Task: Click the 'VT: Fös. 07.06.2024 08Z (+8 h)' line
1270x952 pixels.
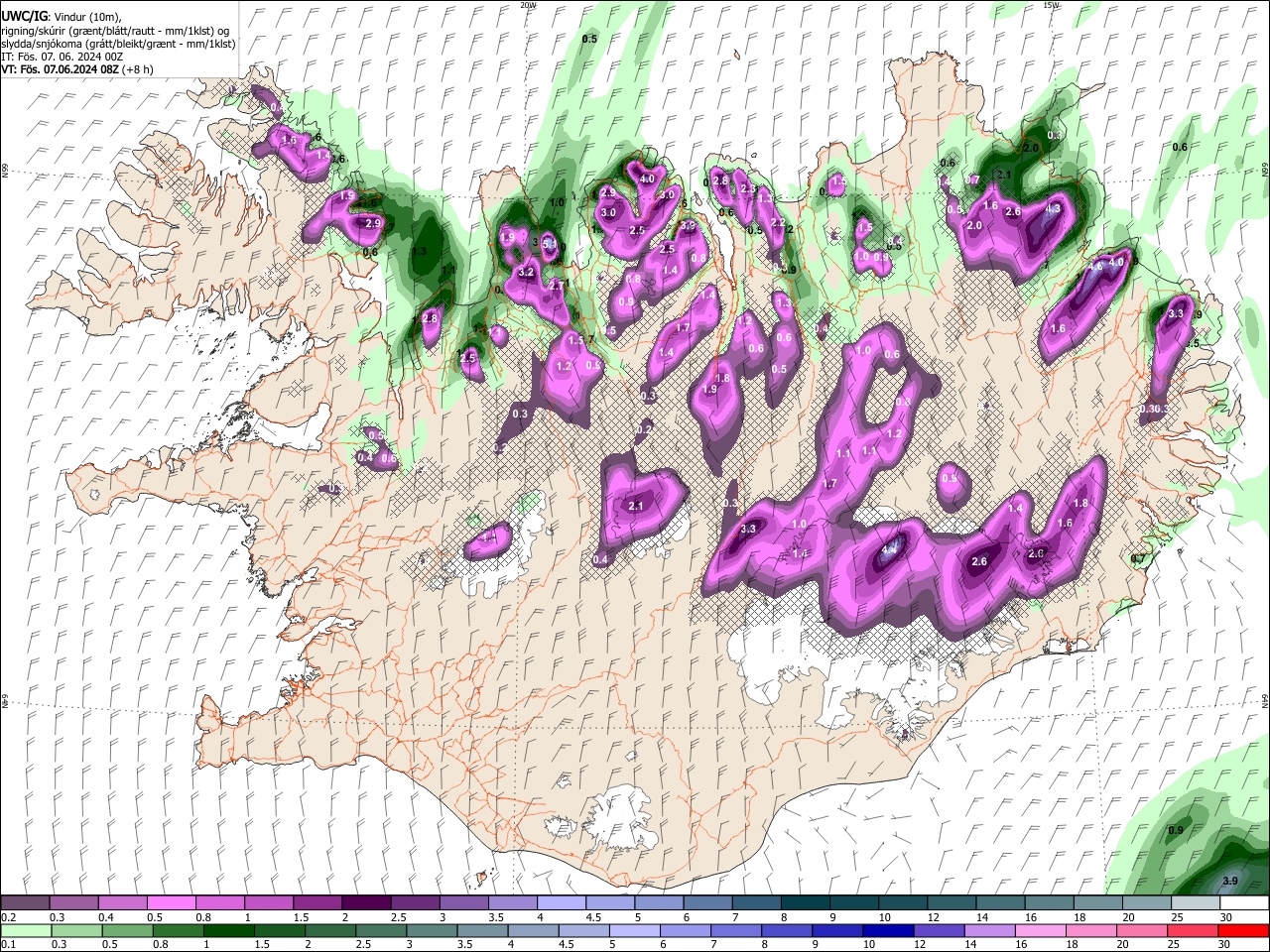Action: (77, 69)
